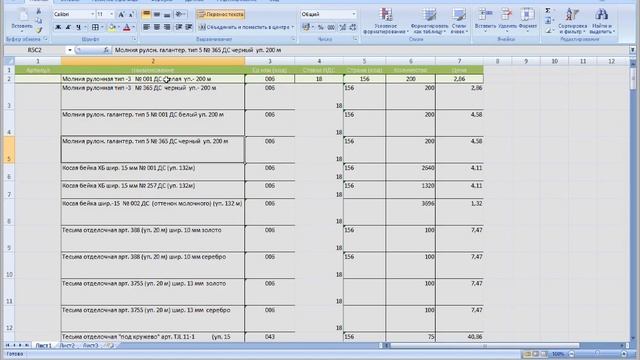Open Условное форматирование dropdown

386,20
